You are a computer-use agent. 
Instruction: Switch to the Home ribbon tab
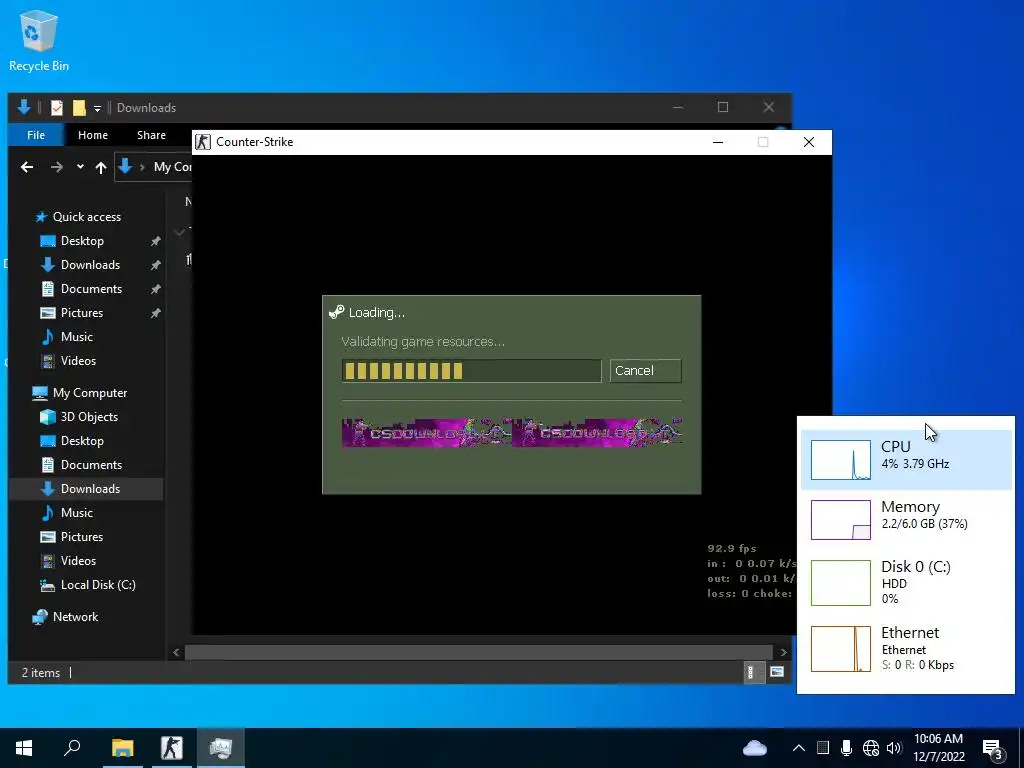(x=93, y=135)
